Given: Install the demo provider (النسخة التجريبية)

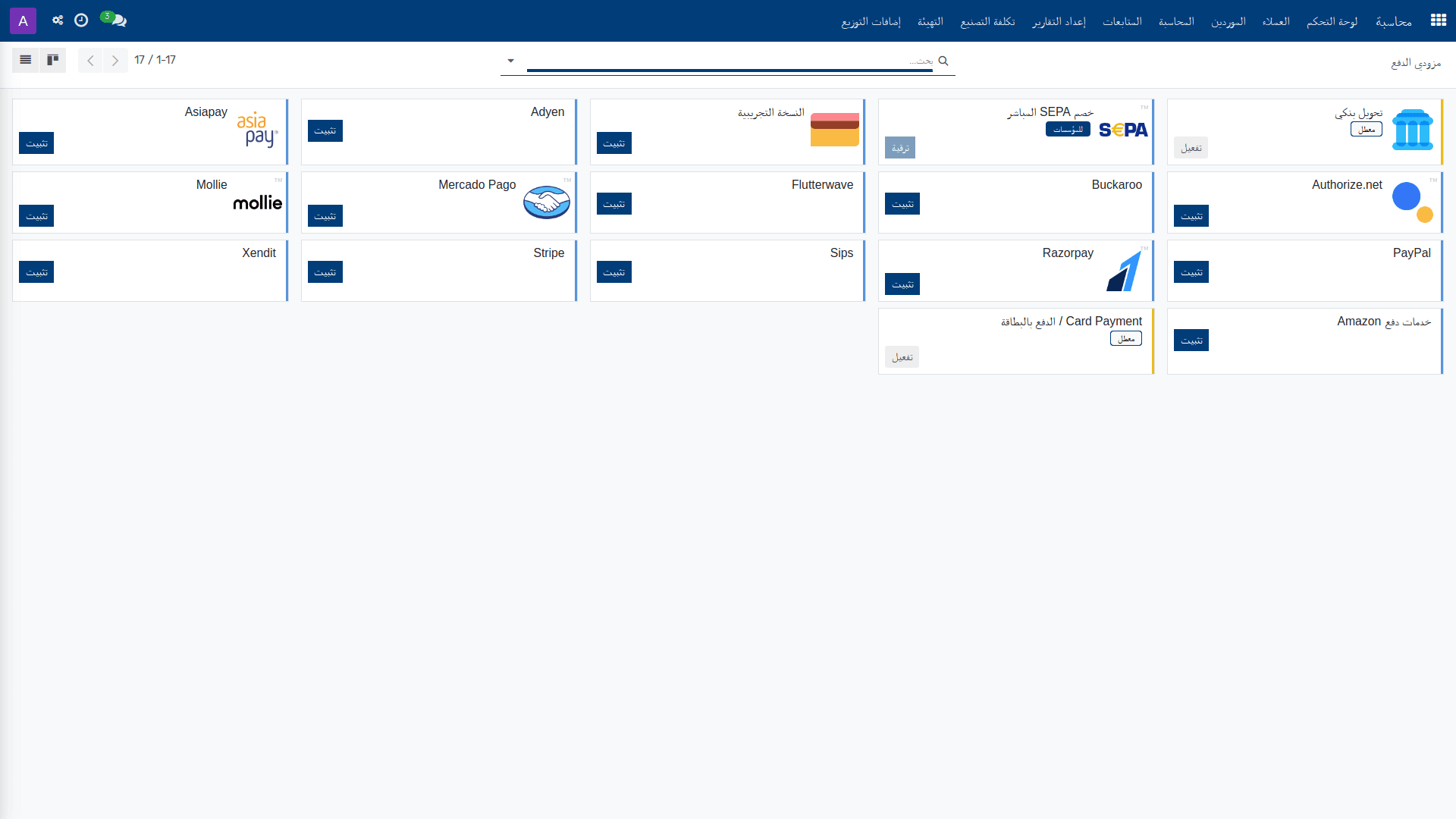Looking at the screenshot, I should coord(614,143).
